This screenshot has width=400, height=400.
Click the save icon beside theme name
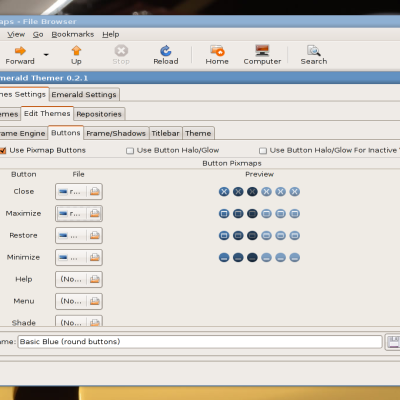393,342
